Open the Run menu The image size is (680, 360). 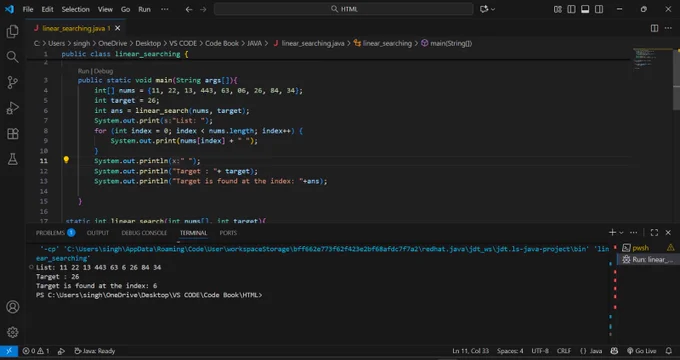pyautogui.click(x=144, y=9)
